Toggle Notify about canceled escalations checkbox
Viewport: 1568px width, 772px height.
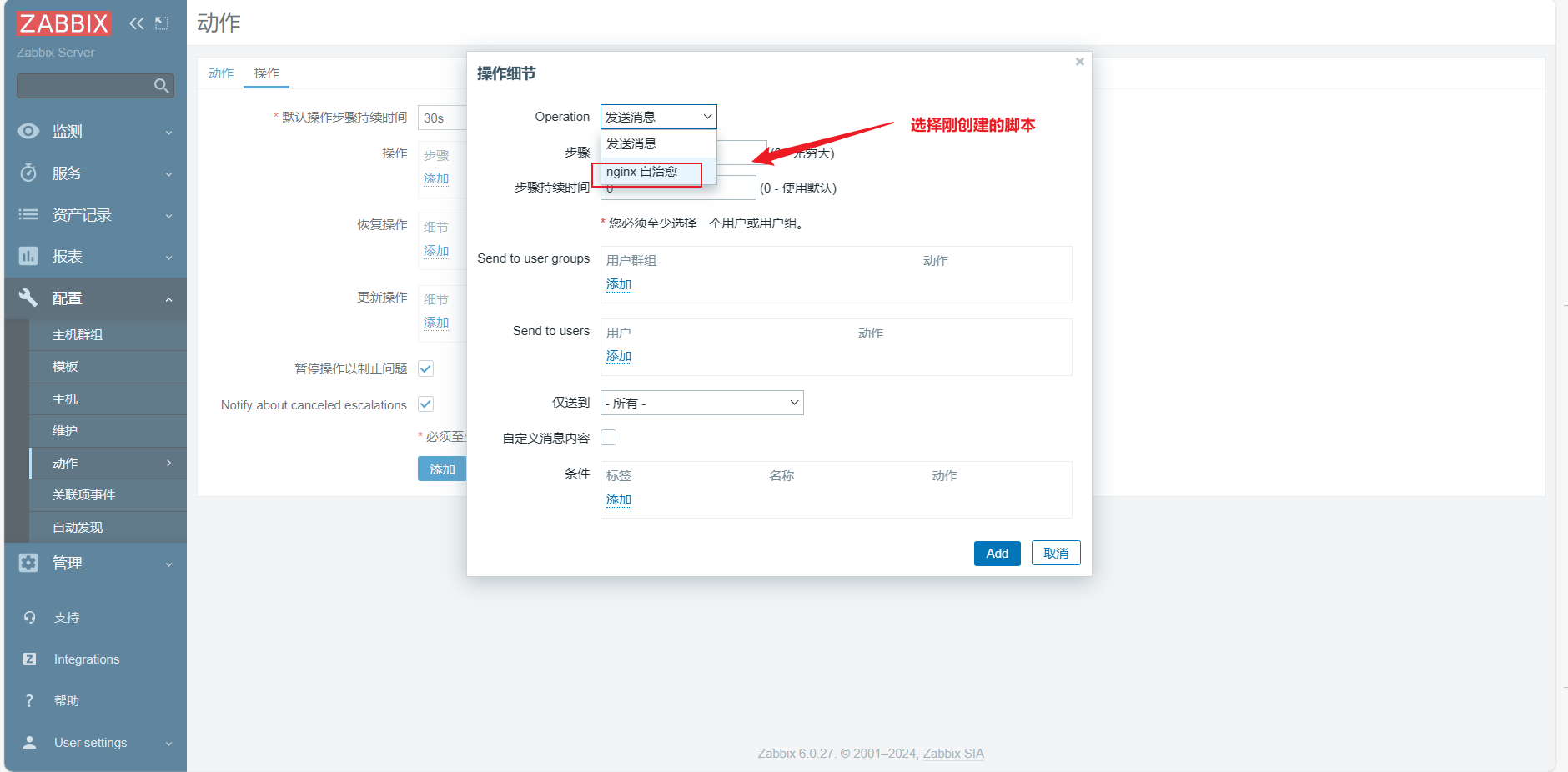click(425, 404)
